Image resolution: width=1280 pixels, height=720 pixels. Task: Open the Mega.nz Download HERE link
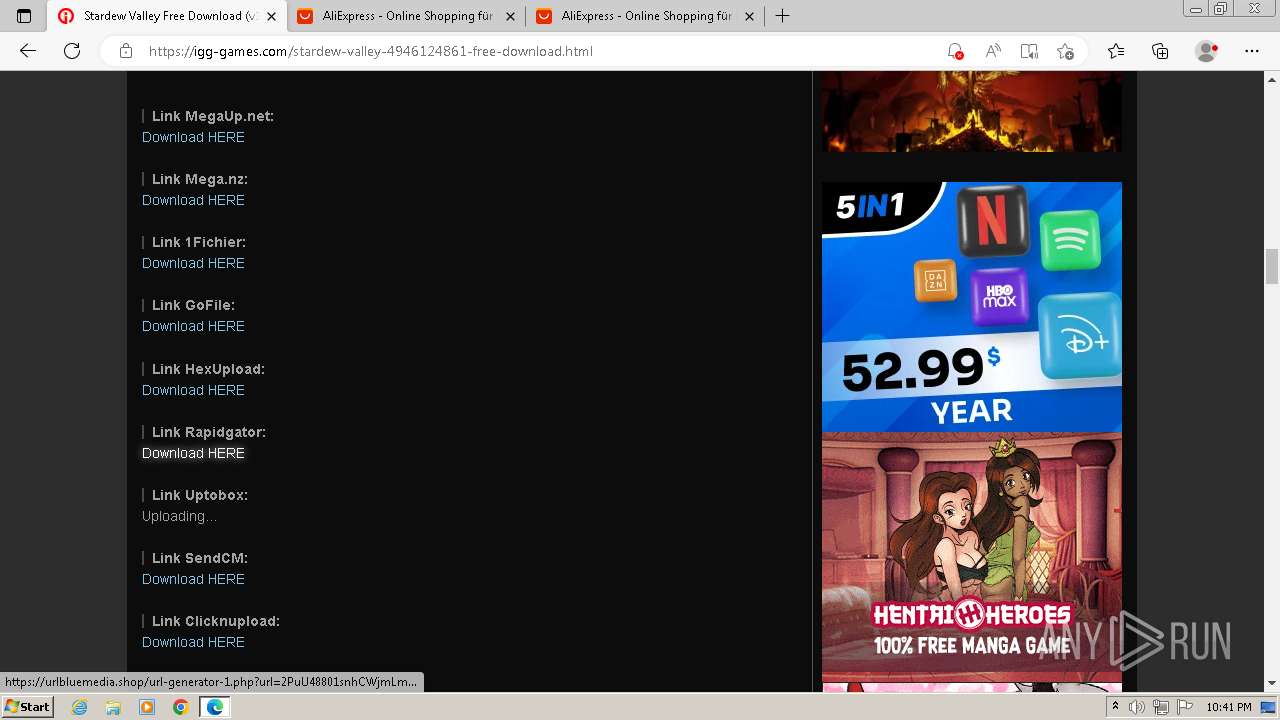coord(193,200)
